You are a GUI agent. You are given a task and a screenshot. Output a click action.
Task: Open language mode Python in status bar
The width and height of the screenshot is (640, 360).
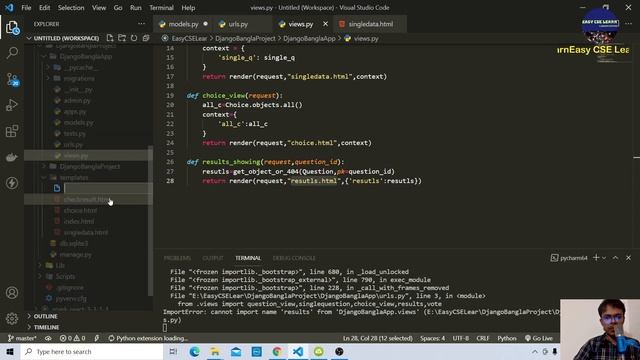coord(507,338)
